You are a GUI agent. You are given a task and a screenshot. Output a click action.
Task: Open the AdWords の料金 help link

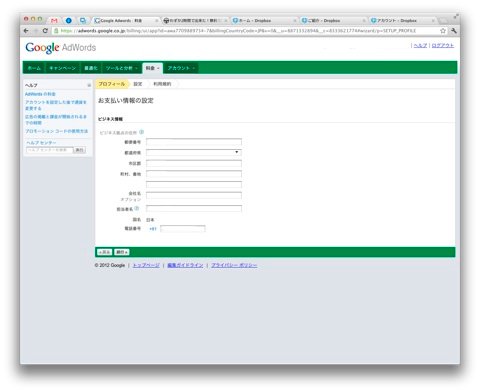pos(40,94)
